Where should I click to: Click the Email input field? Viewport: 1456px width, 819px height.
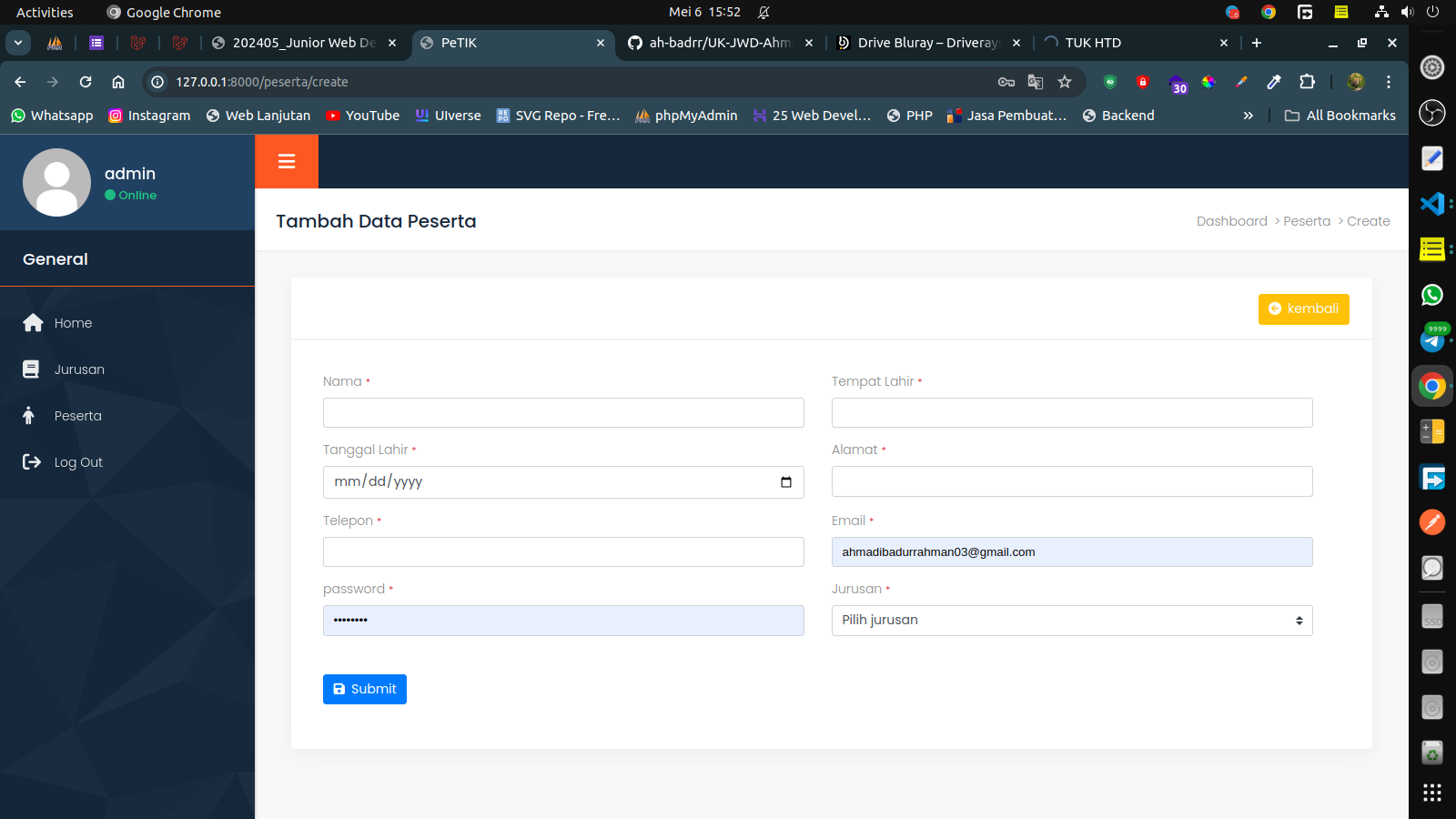[1072, 551]
